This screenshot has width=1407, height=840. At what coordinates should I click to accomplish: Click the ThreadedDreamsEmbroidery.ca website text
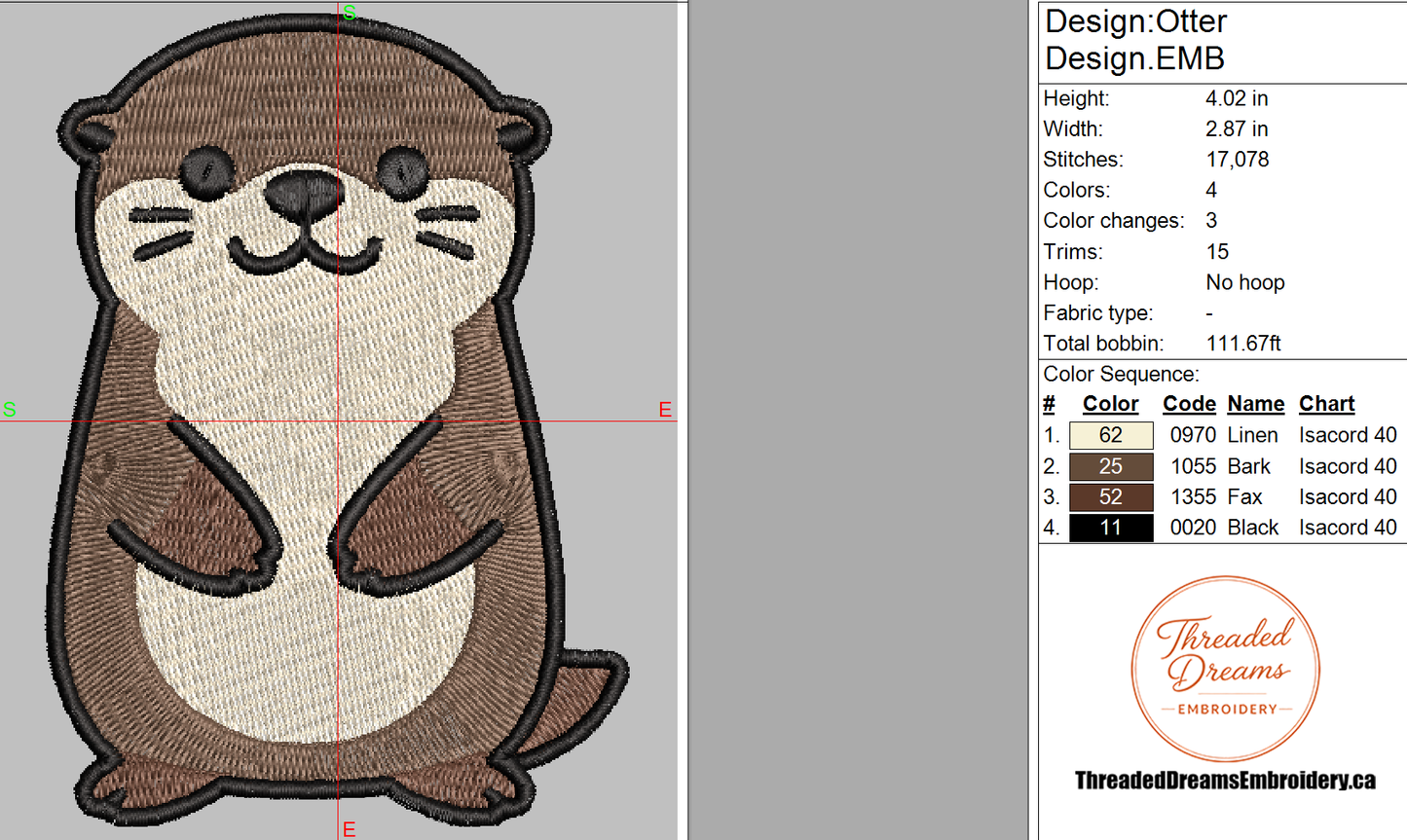(x=1225, y=781)
